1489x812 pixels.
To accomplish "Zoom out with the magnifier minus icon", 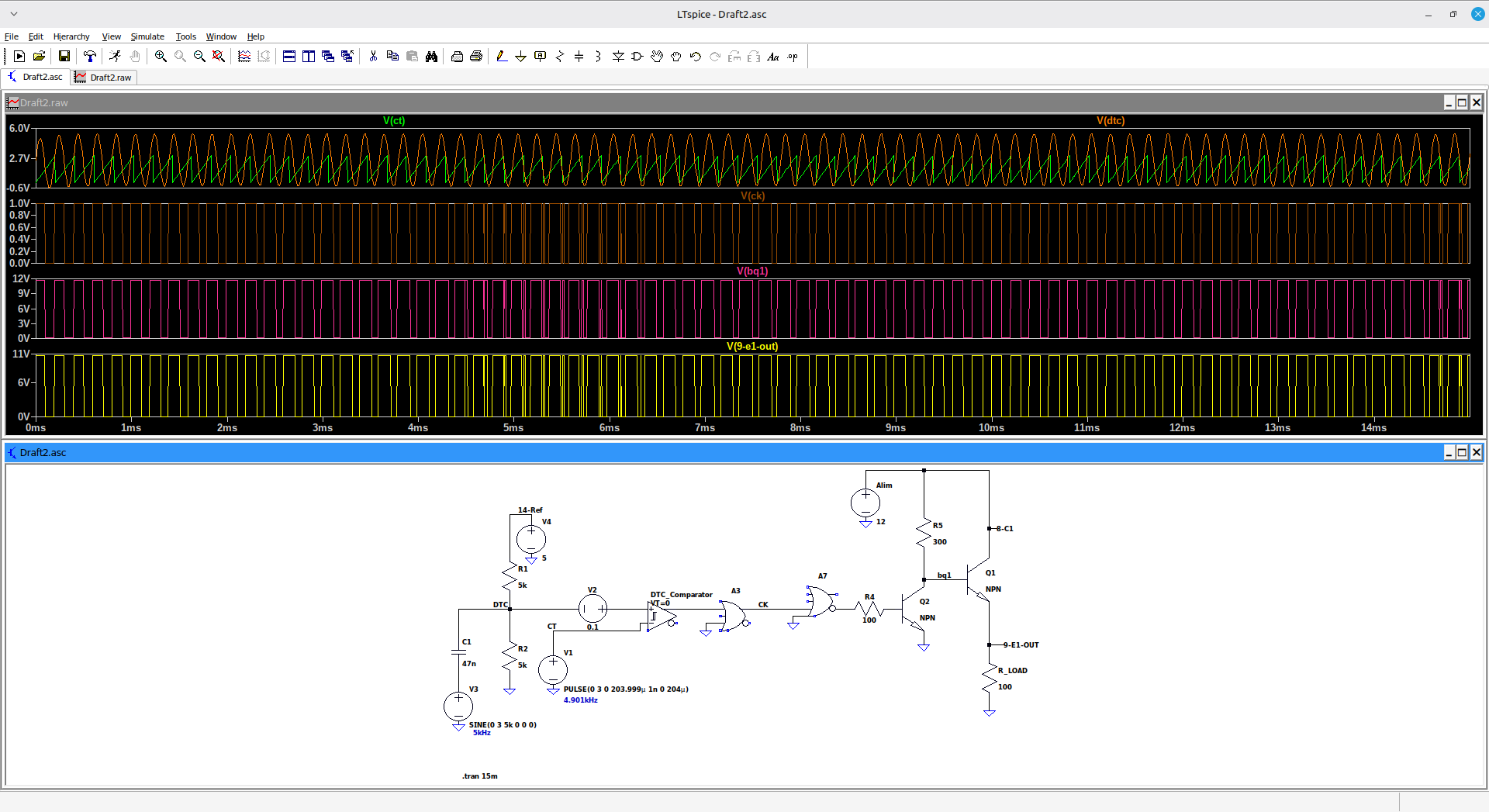I will (199, 57).
